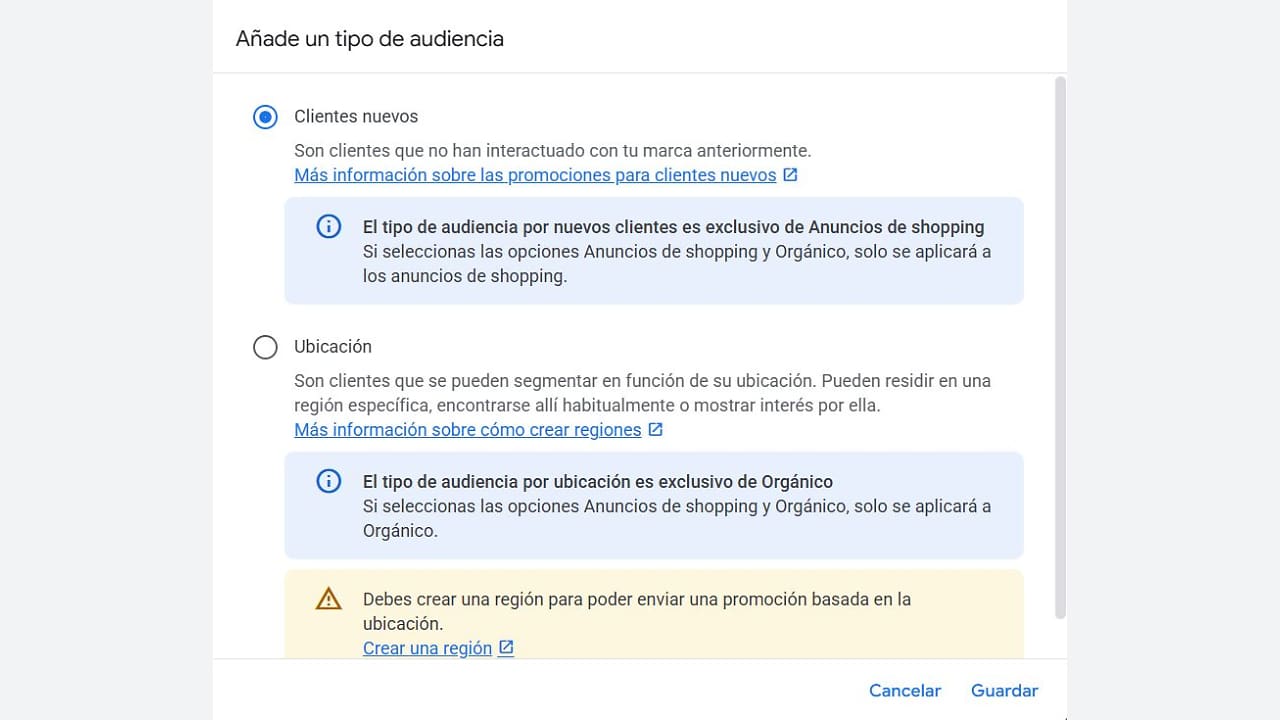Click the 'Clientes nuevos' option label text
1280x720 pixels.
point(356,117)
